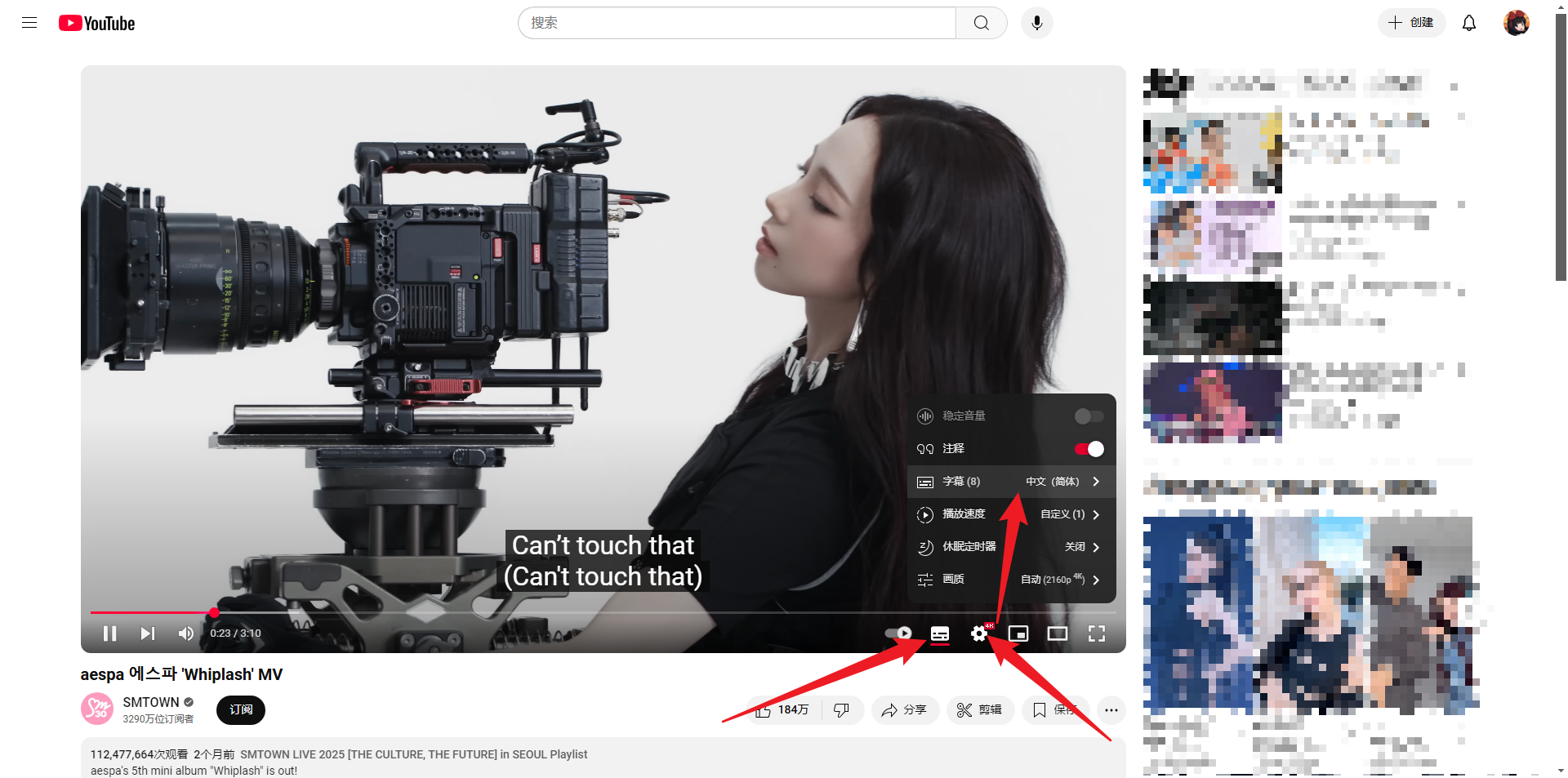Click the playback speed icon
The image size is (1568, 778).
[924, 514]
